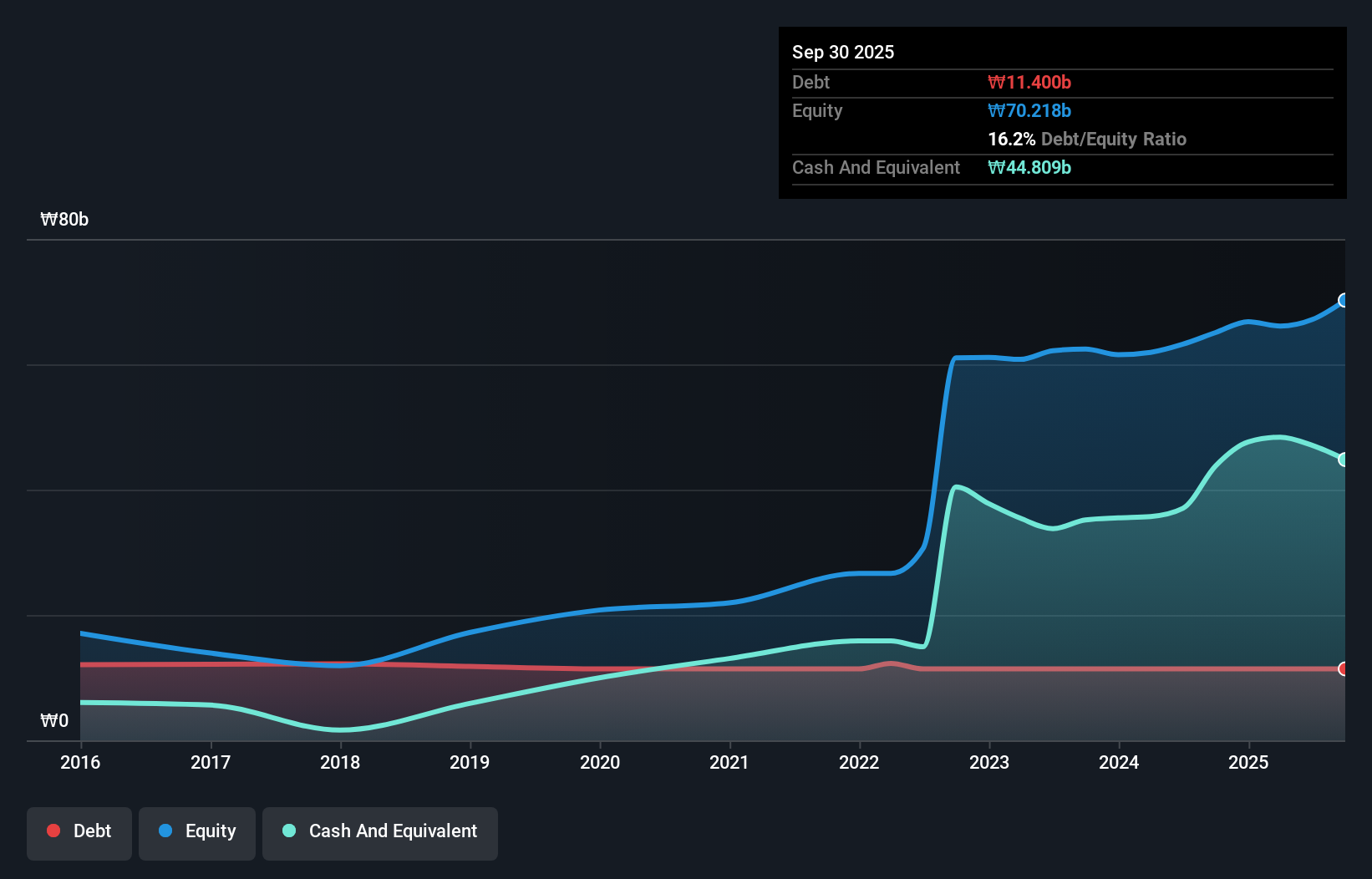Toggle the Debt series with its legend button
1372x879 pixels.
click(79, 833)
